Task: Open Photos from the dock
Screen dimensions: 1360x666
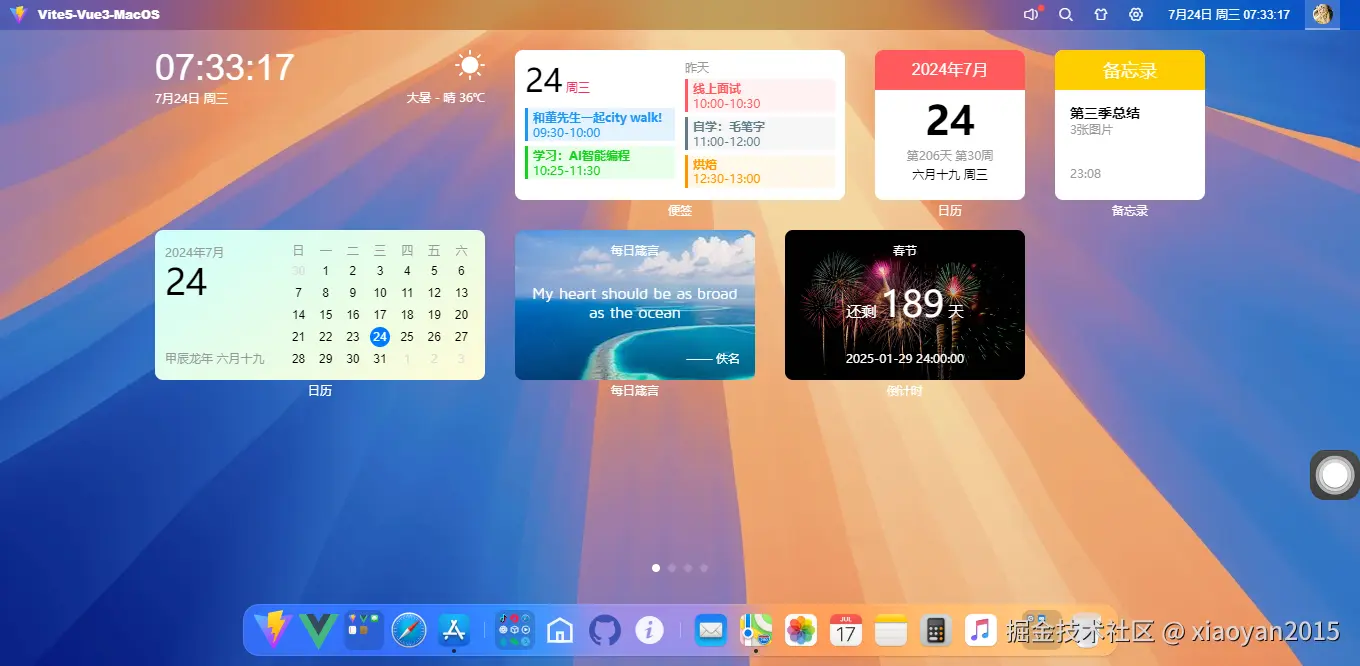Action: pos(800,630)
